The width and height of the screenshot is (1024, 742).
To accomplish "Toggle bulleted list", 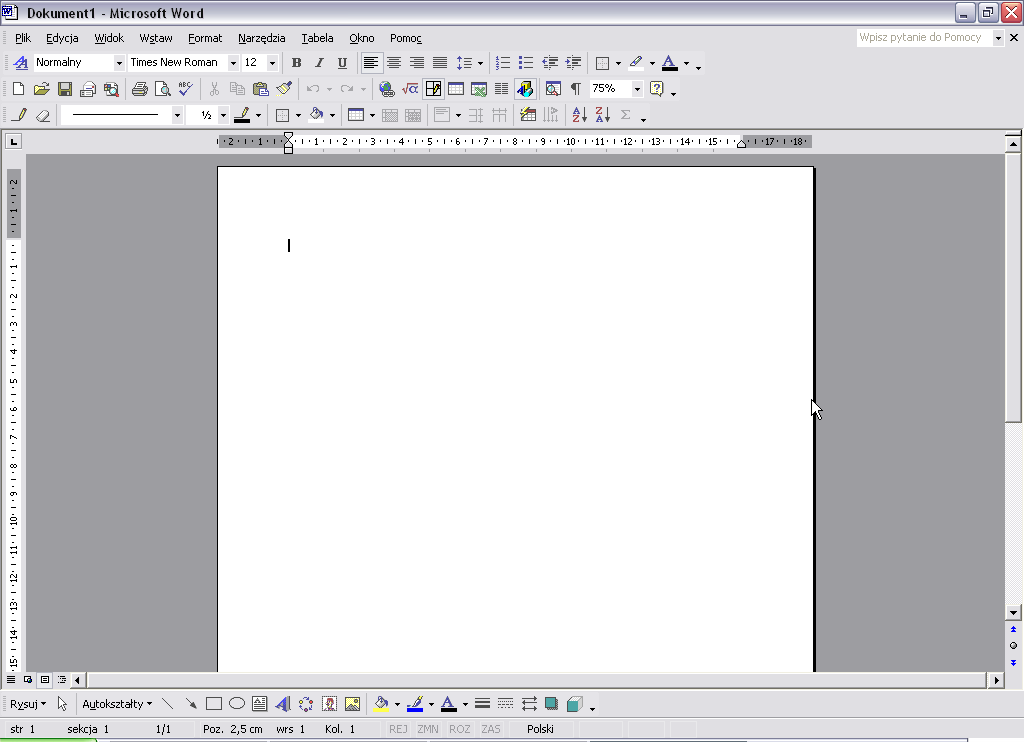I will click(x=526, y=63).
